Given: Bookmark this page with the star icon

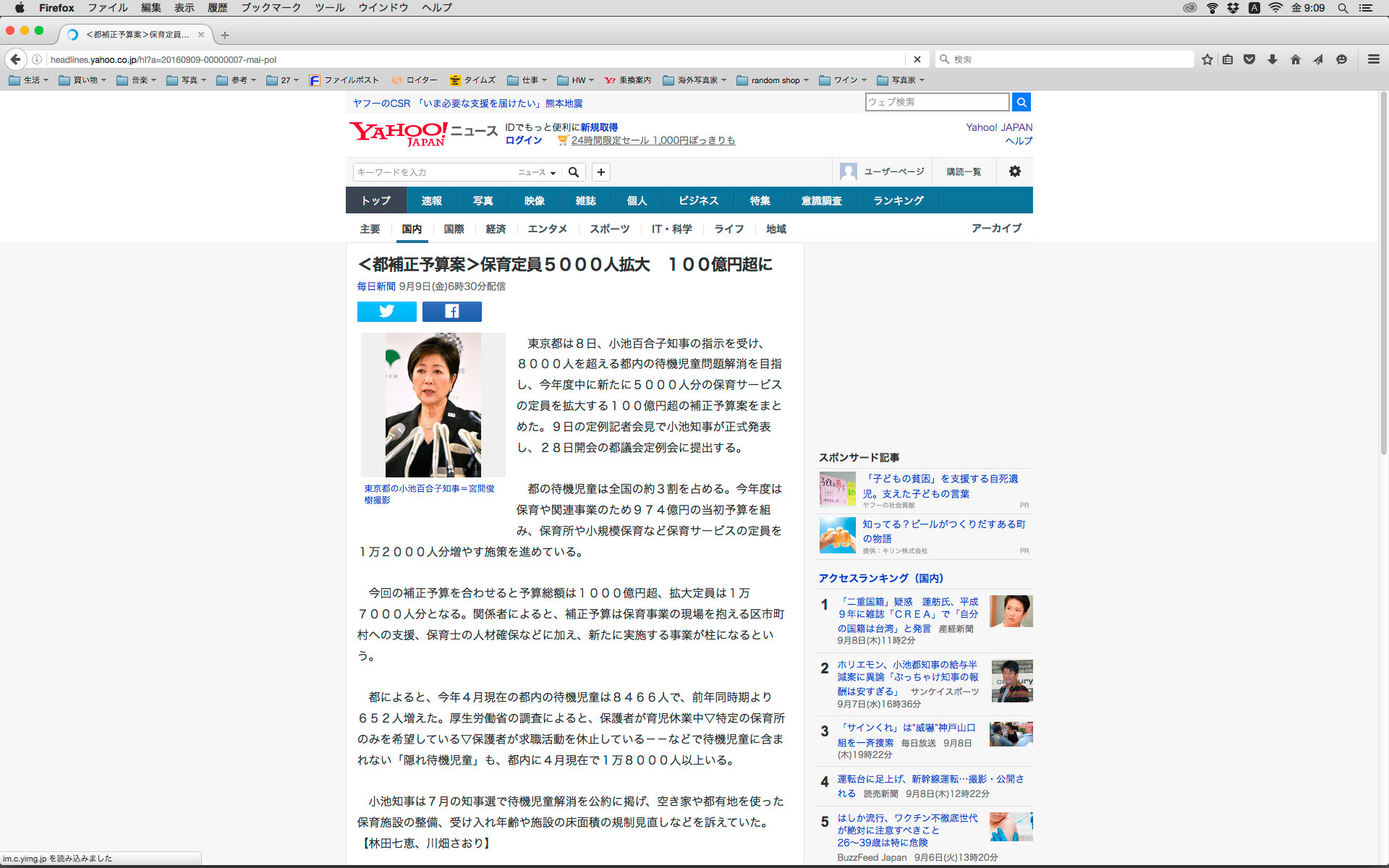Looking at the screenshot, I should 1207,59.
